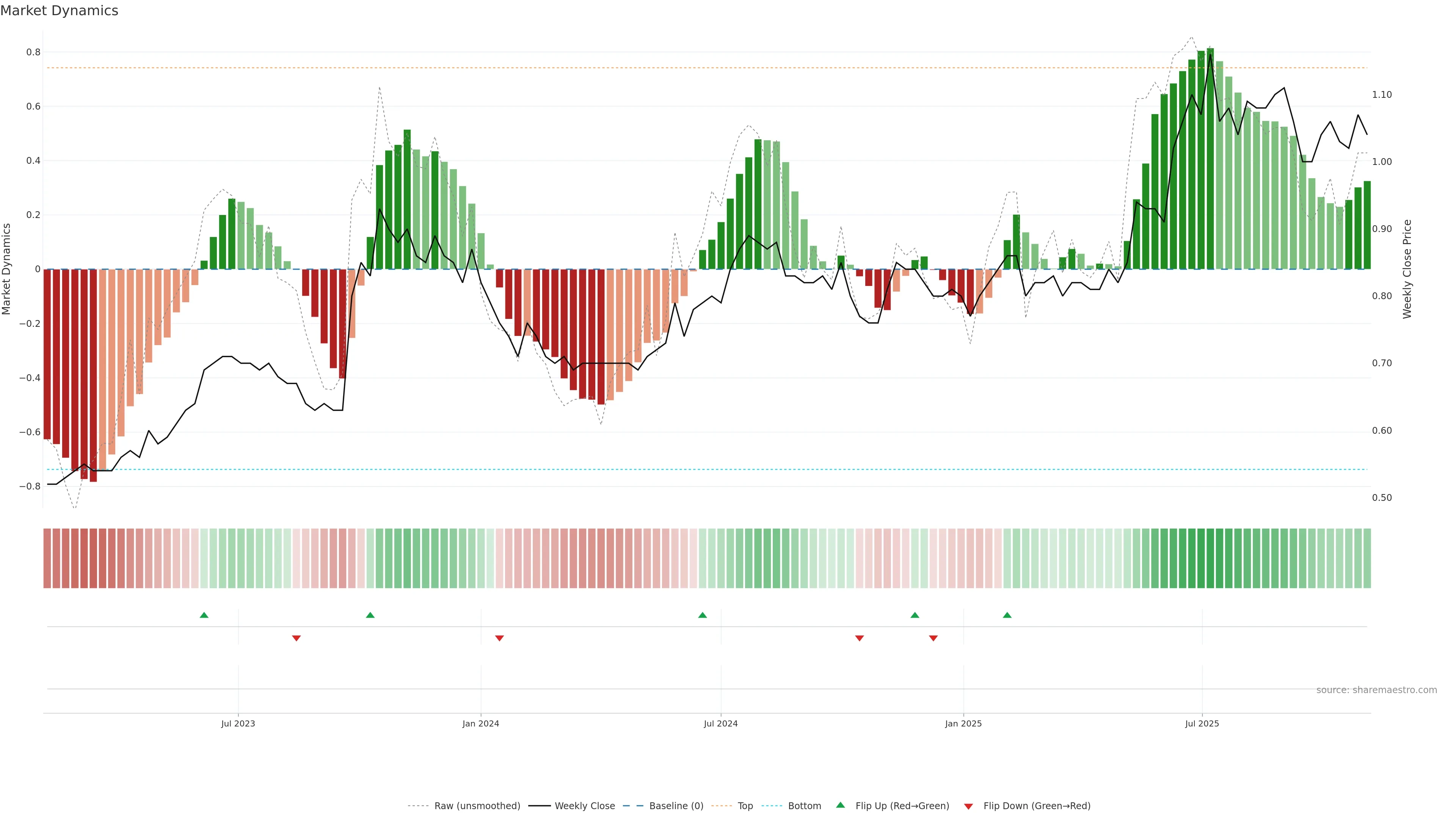Screen dimensions: 1456x819
Task: Click the Jul 2025 x-axis label
Action: (x=1202, y=723)
